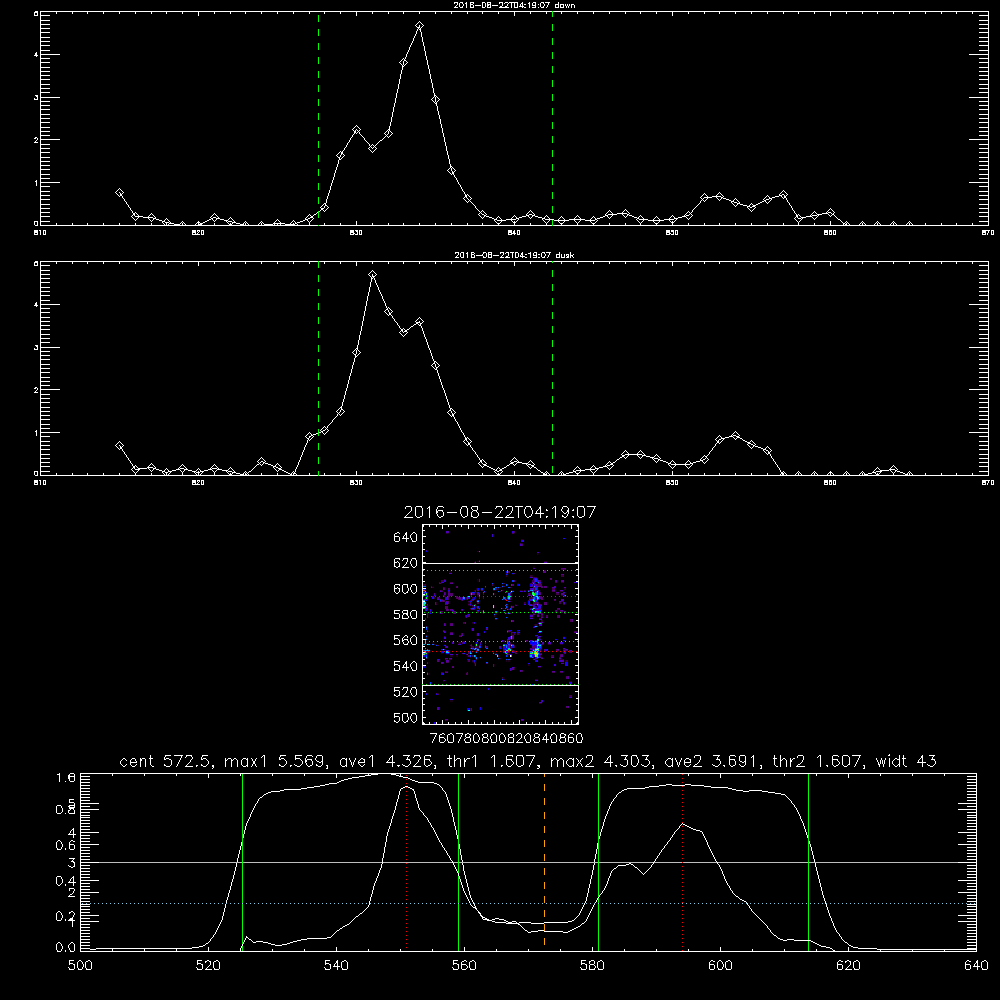Click the heatmap image thumbnail

(500, 624)
